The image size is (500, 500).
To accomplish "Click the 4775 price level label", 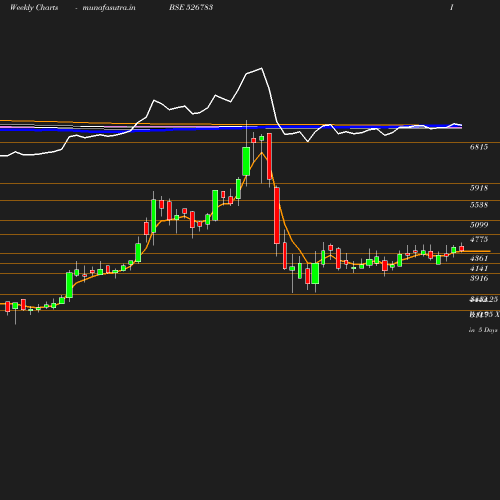I will 479,239.
